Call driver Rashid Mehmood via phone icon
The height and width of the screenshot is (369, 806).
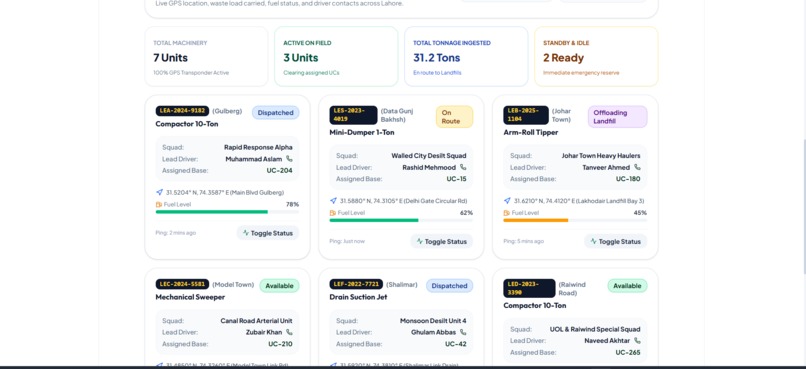(463, 167)
